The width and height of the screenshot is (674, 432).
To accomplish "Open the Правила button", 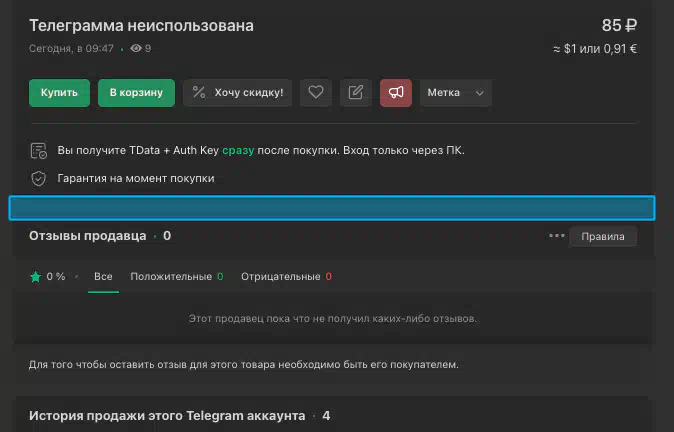I will click(x=603, y=236).
